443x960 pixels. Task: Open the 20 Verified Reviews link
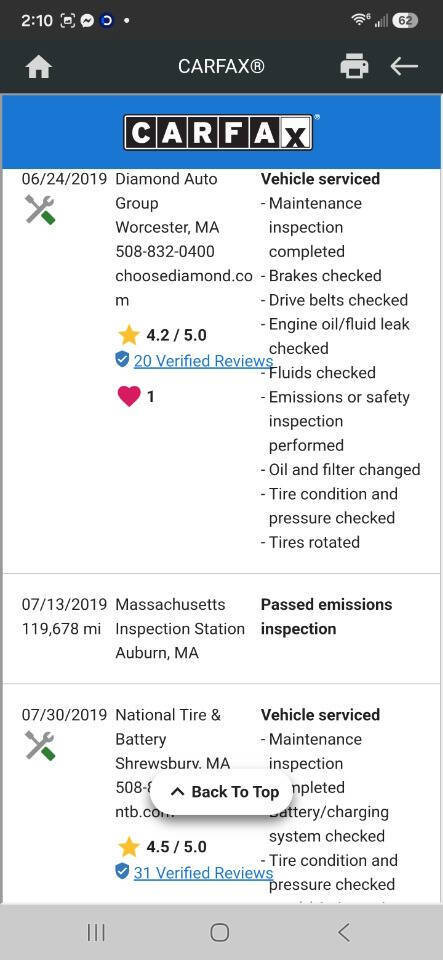pos(203,361)
